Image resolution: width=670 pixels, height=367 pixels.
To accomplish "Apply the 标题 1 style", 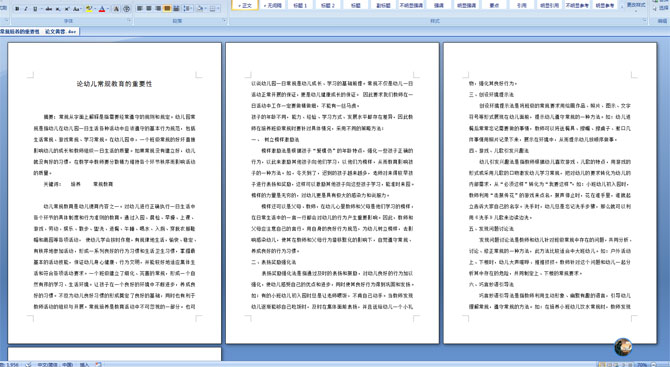I will click(x=300, y=6).
